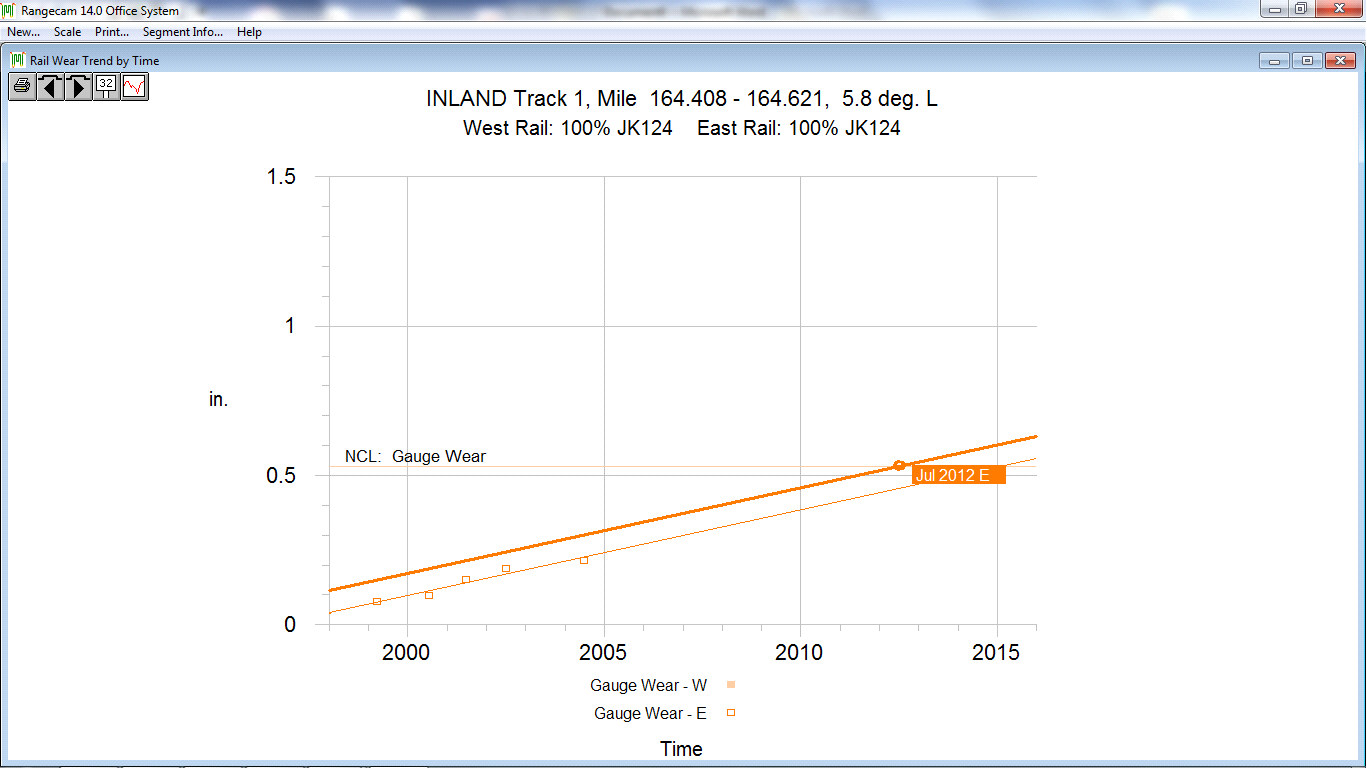Click the printer icon in the toolbar

pyautogui.click(x=22, y=87)
